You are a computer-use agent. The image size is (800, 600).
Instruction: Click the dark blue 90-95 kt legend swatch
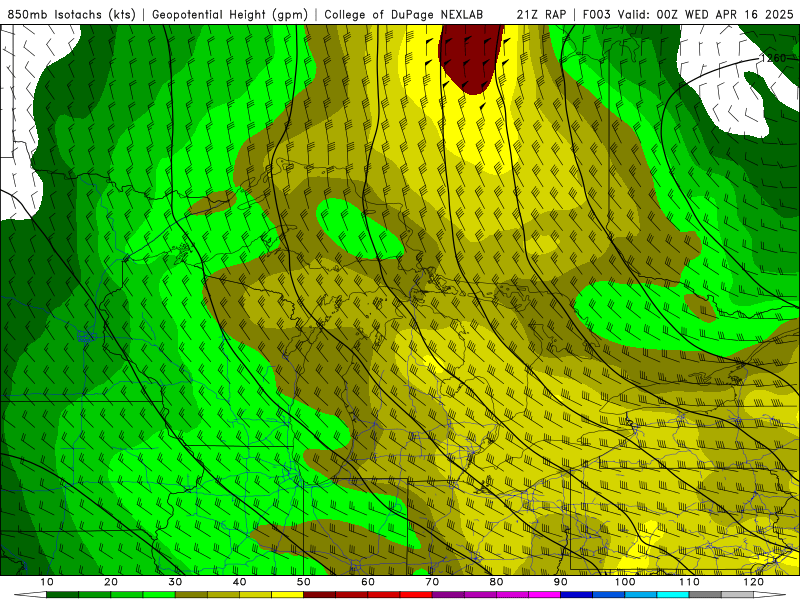point(577,595)
